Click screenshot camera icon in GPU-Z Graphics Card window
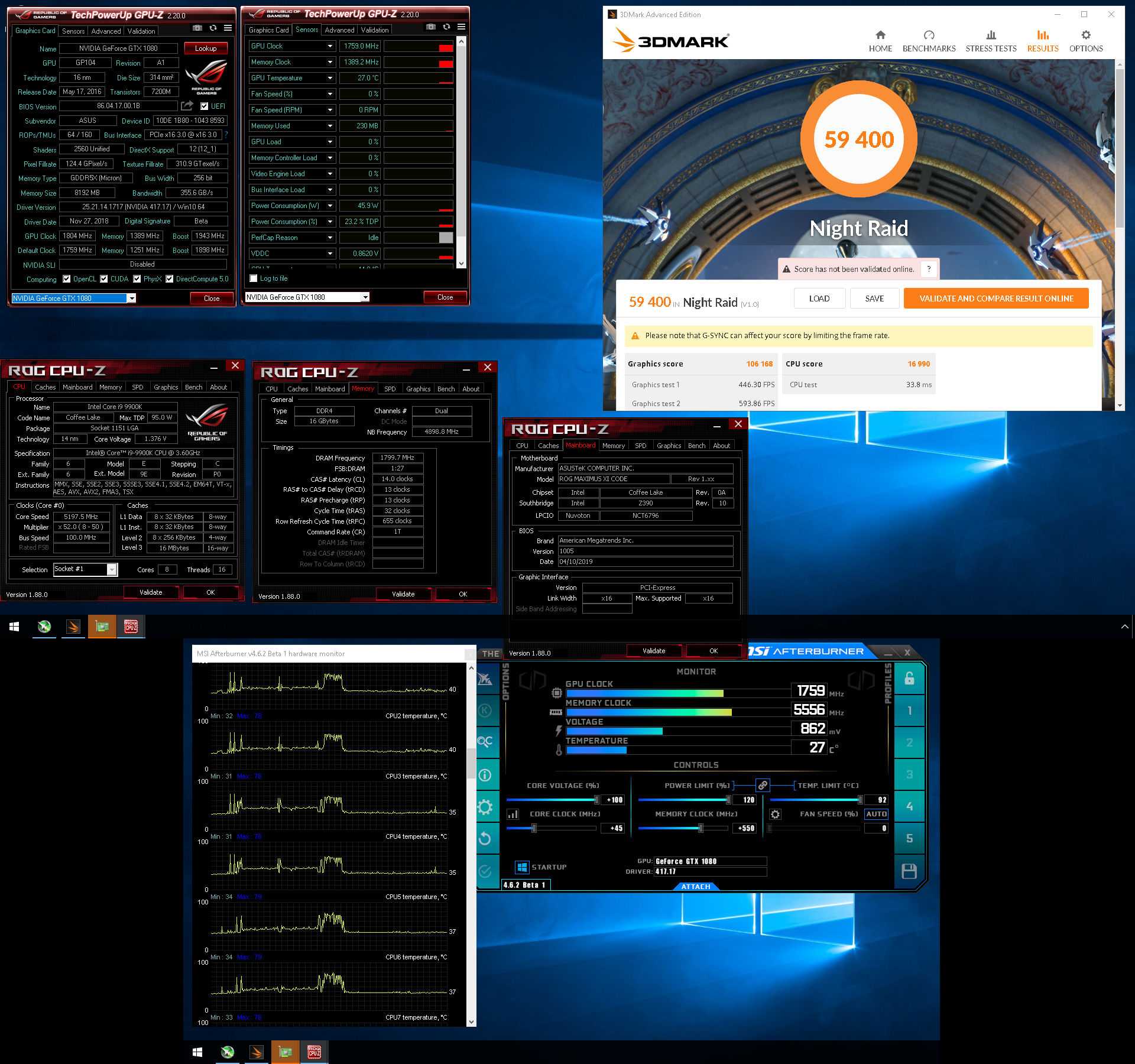This screenshot has height=1064, width=1135. [197, 28]
